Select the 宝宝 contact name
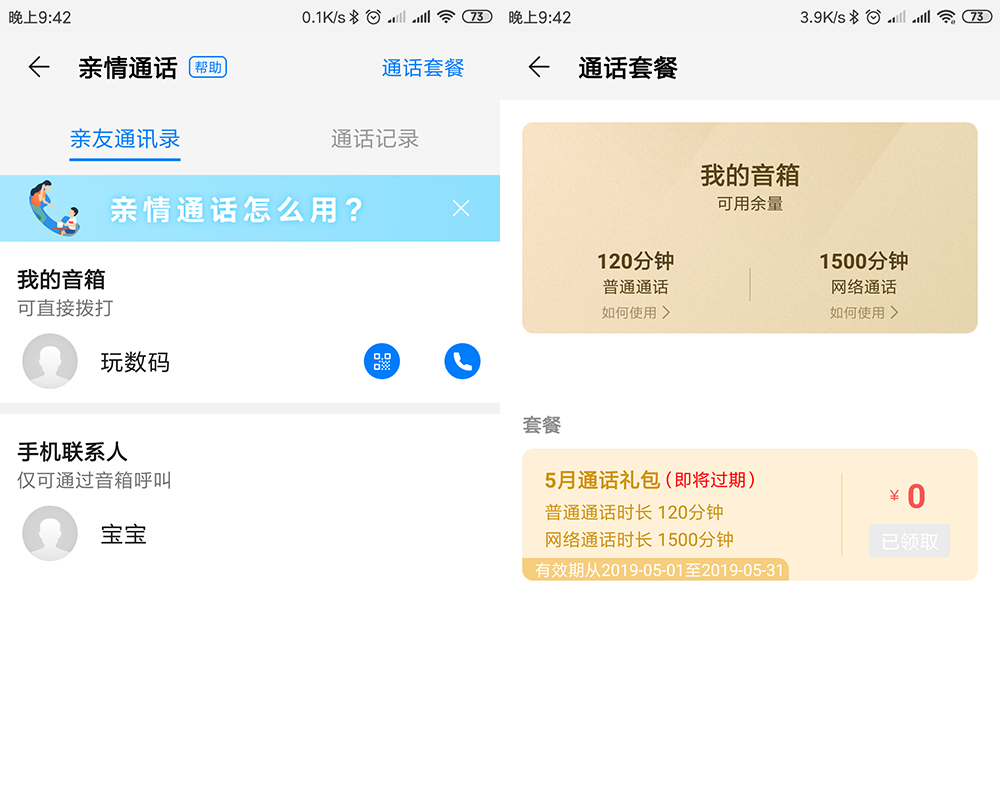Screen dimensions: 1000x808 [x=124, y=534]
